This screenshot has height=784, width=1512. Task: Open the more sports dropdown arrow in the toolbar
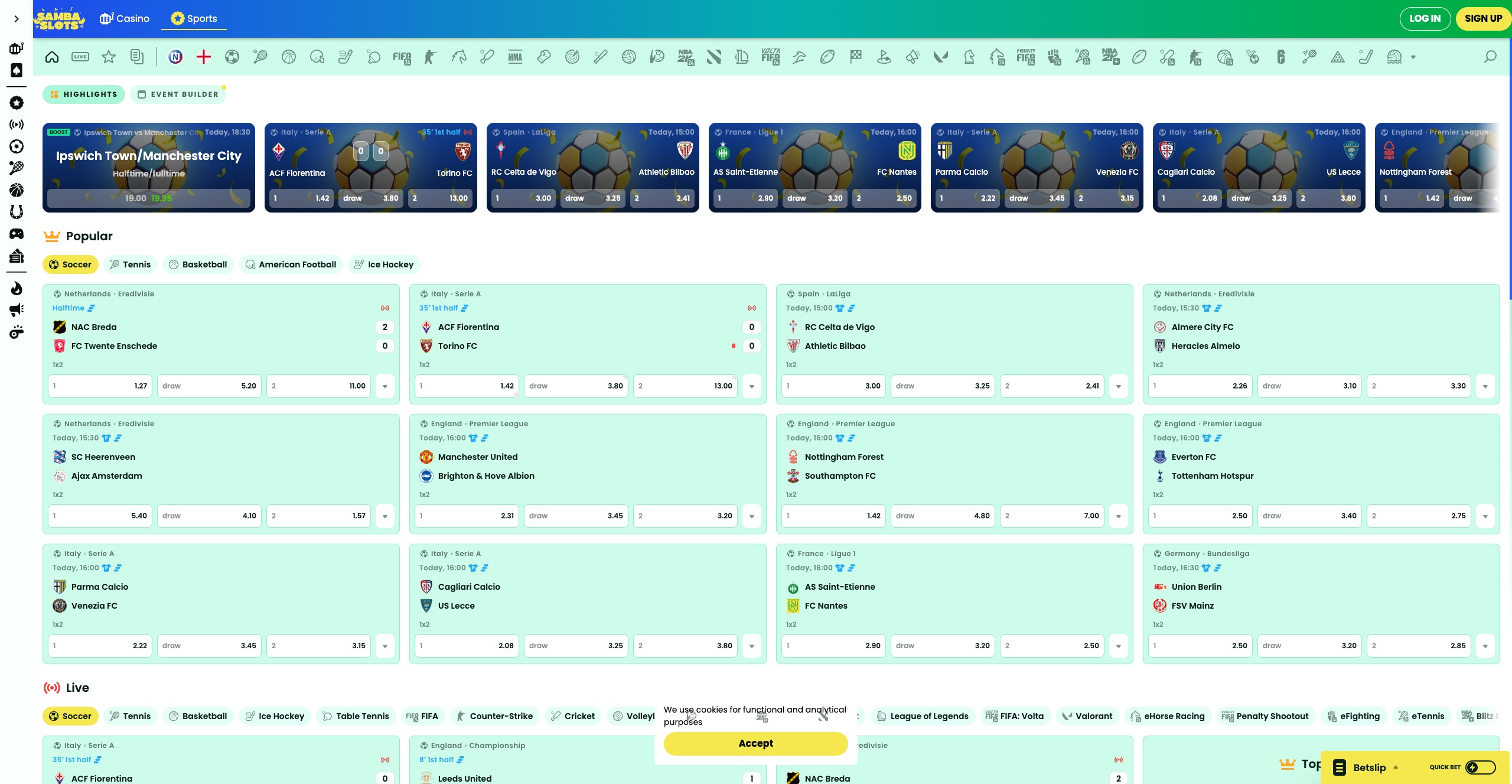point(1413,57)
